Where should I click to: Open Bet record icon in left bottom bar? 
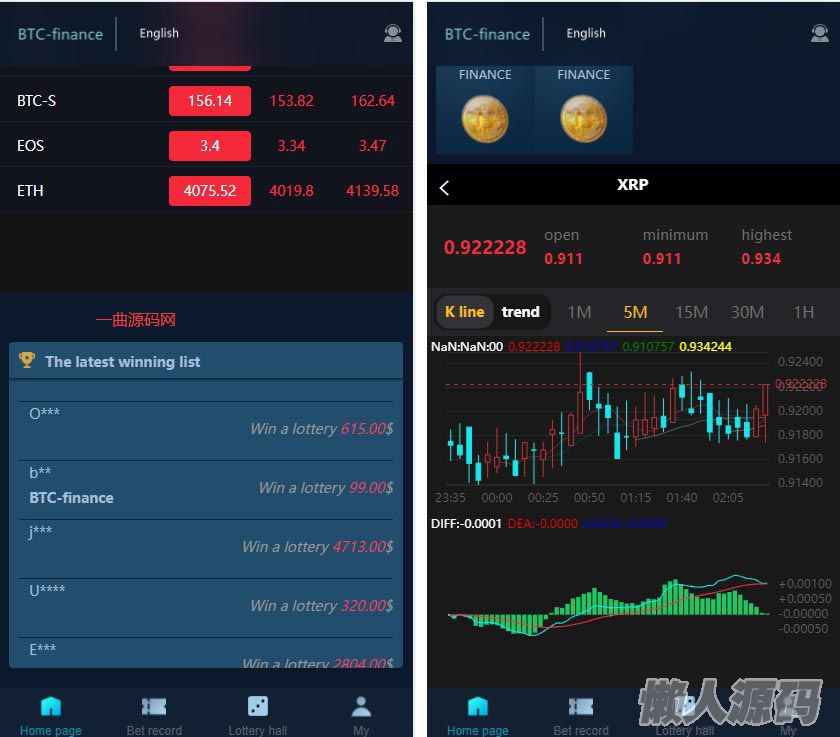(x=154, y=706)
